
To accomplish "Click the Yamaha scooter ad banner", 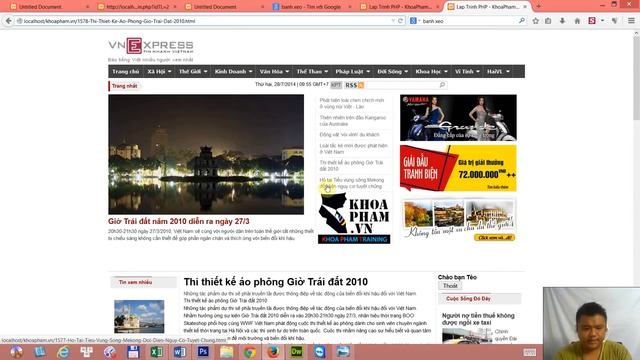I will point(458,118).
